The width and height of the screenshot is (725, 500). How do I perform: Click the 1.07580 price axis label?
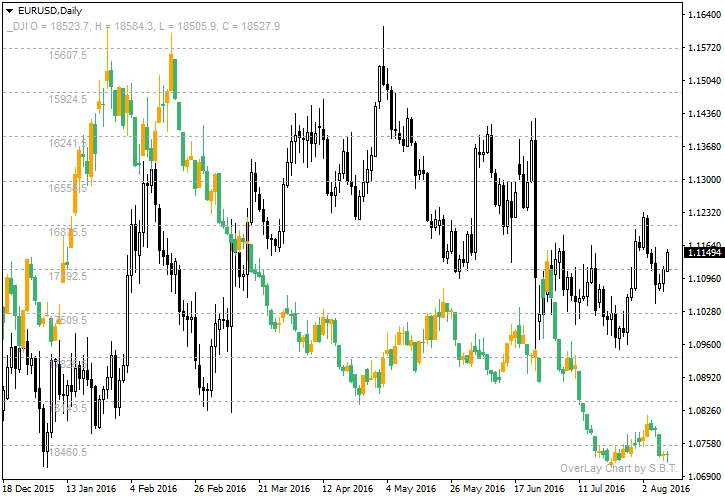click(x=704, y=444)
